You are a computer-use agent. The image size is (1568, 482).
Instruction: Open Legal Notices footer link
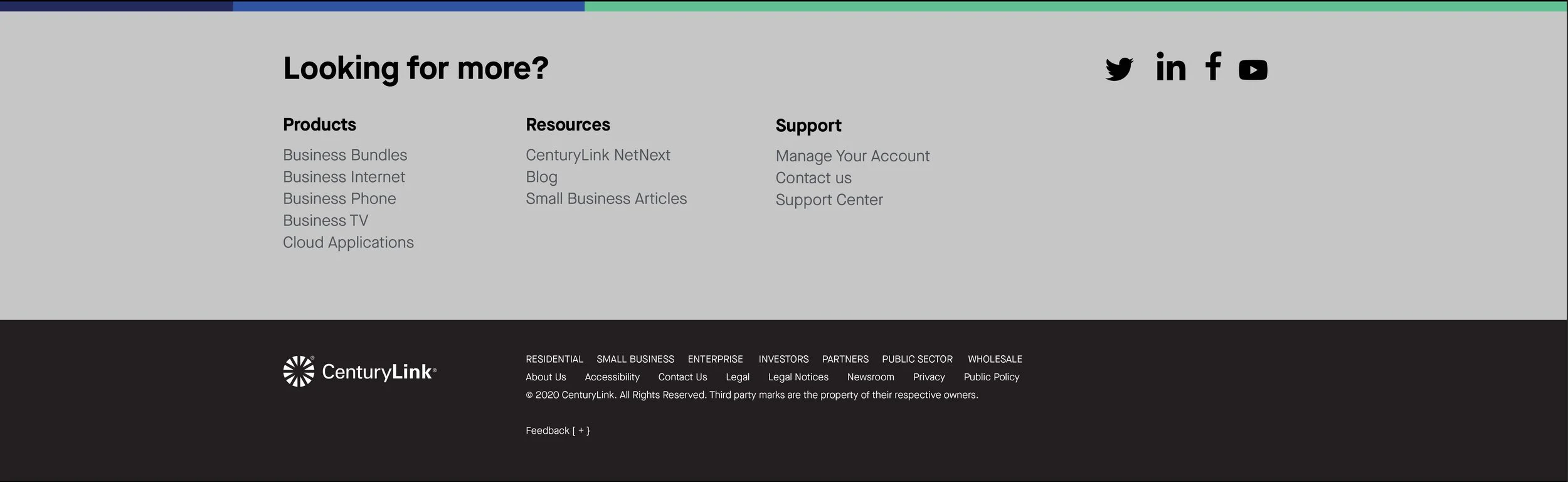click(x=798, y=377)
